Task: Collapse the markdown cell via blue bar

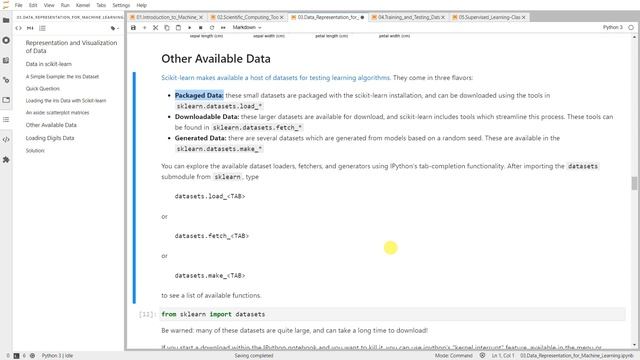Action: 134,188
